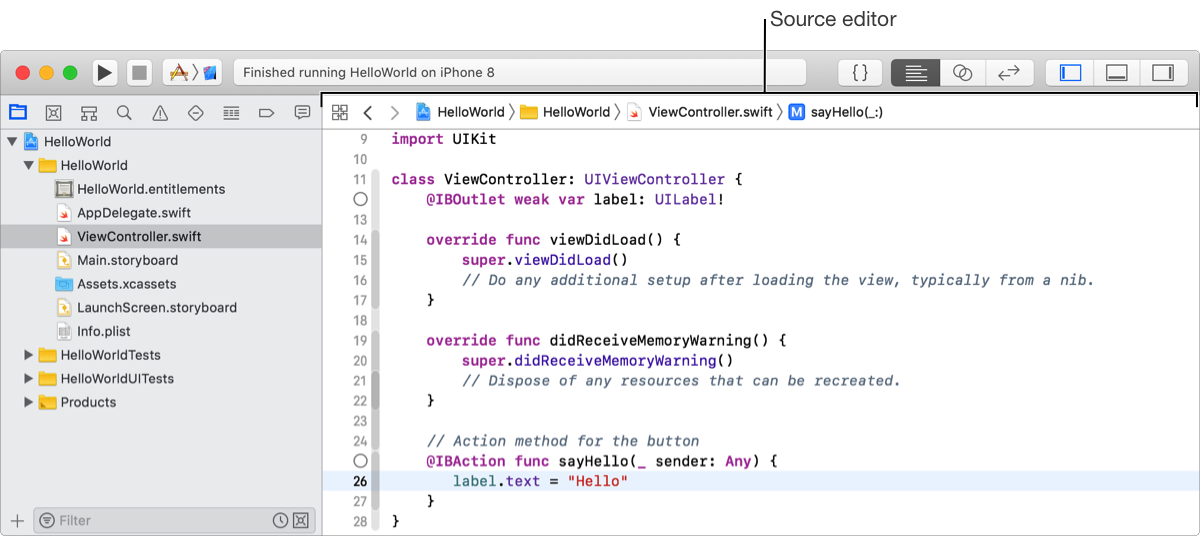Go back in editor history

pos(368,113)
